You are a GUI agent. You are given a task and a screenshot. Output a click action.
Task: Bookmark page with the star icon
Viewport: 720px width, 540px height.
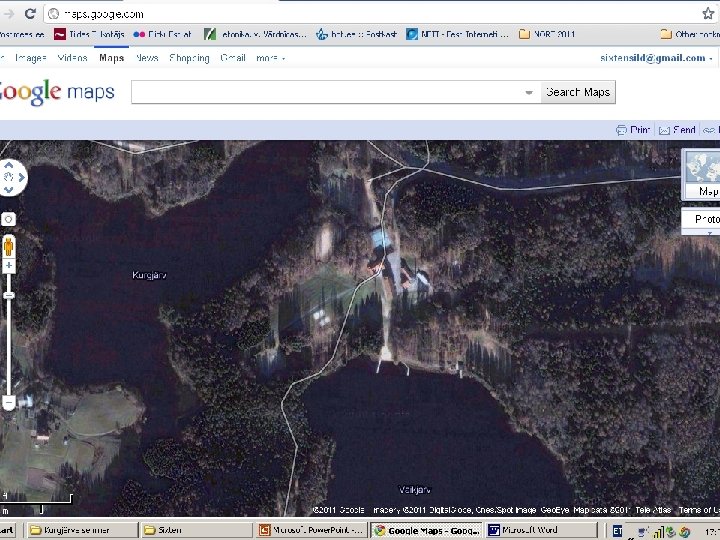point(708,13)
